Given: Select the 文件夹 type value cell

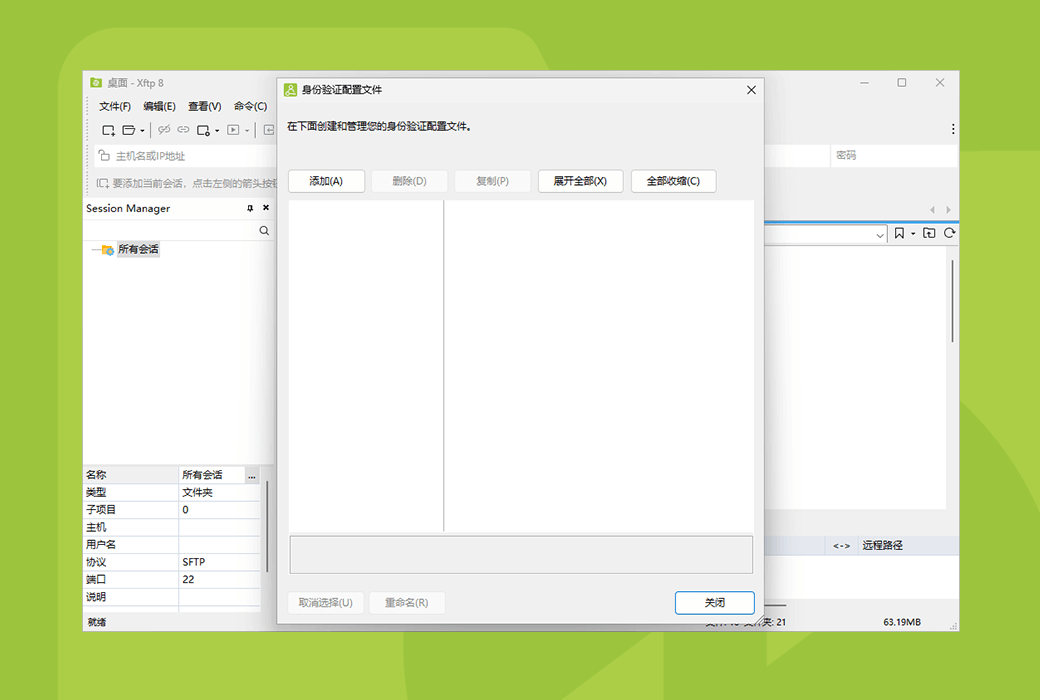Looking at the screenshot, I should [x=220, y=492].
